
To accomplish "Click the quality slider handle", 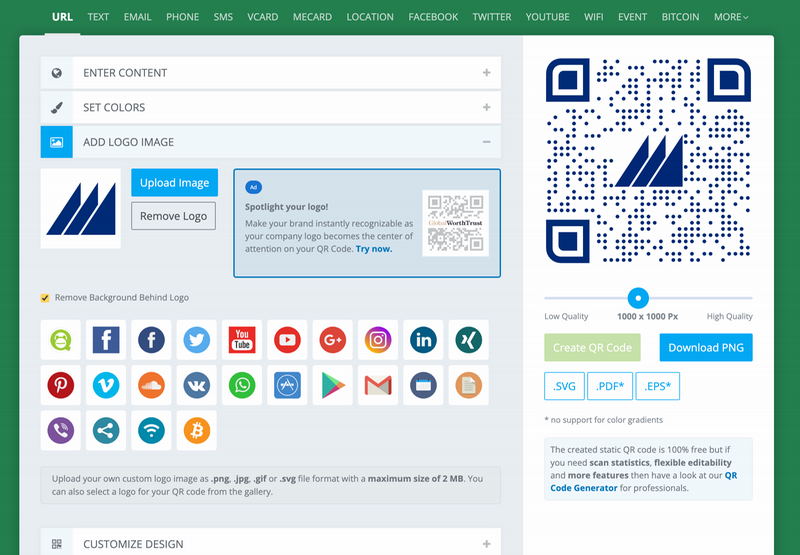I will (638, 298).
